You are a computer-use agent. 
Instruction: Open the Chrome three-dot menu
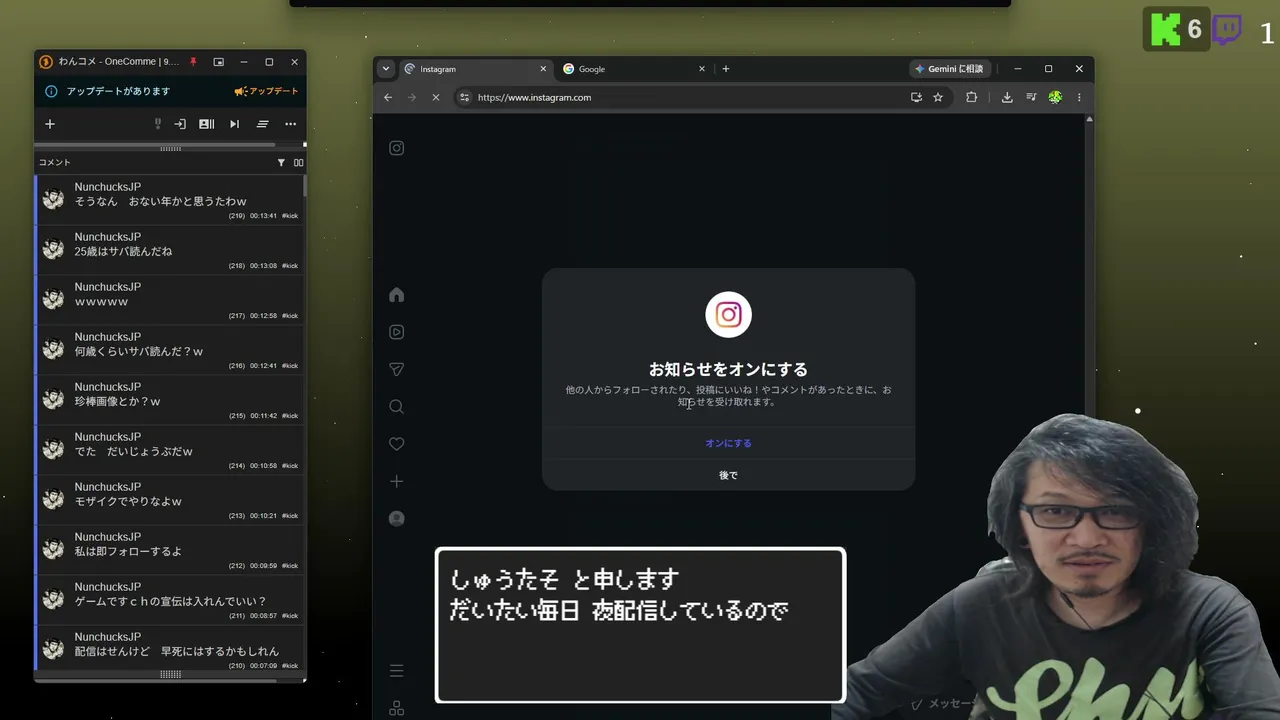(1079, 97)
